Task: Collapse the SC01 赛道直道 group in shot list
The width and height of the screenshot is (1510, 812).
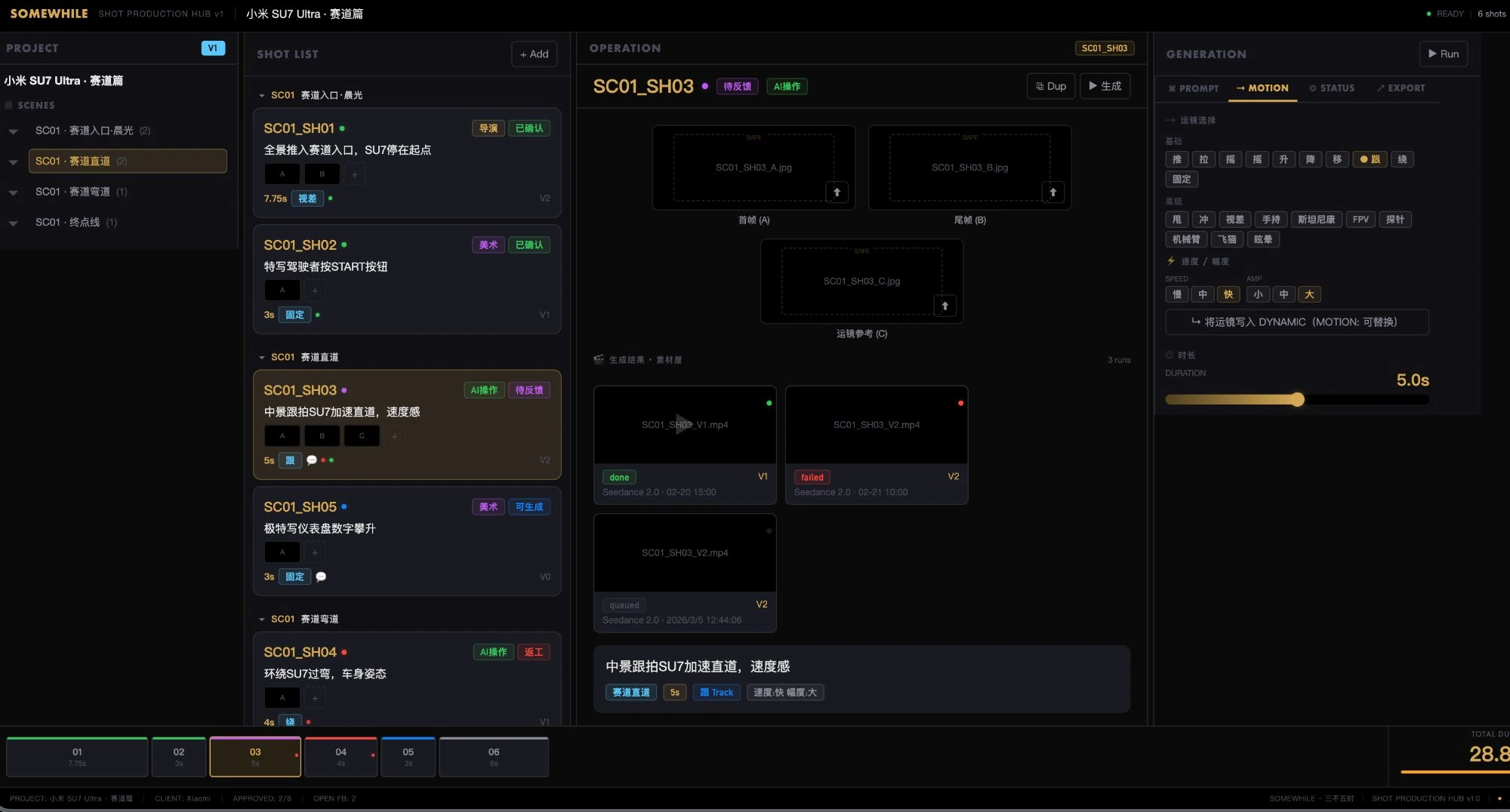Action: 262,357
